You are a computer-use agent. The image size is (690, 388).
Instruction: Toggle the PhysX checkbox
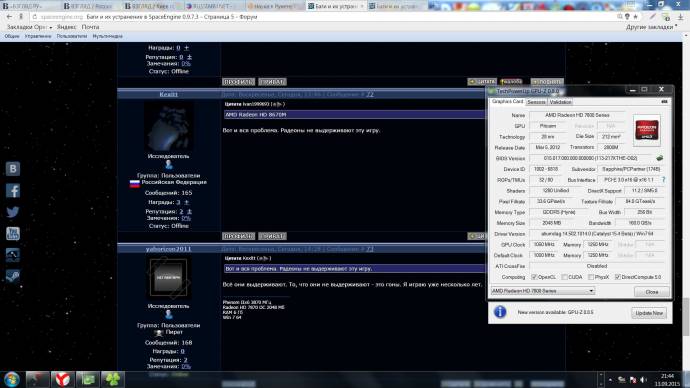point(591,277)
